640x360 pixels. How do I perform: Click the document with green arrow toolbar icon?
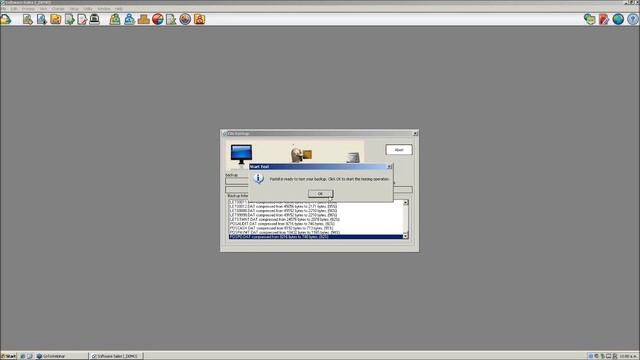click(x=69, y=19)
